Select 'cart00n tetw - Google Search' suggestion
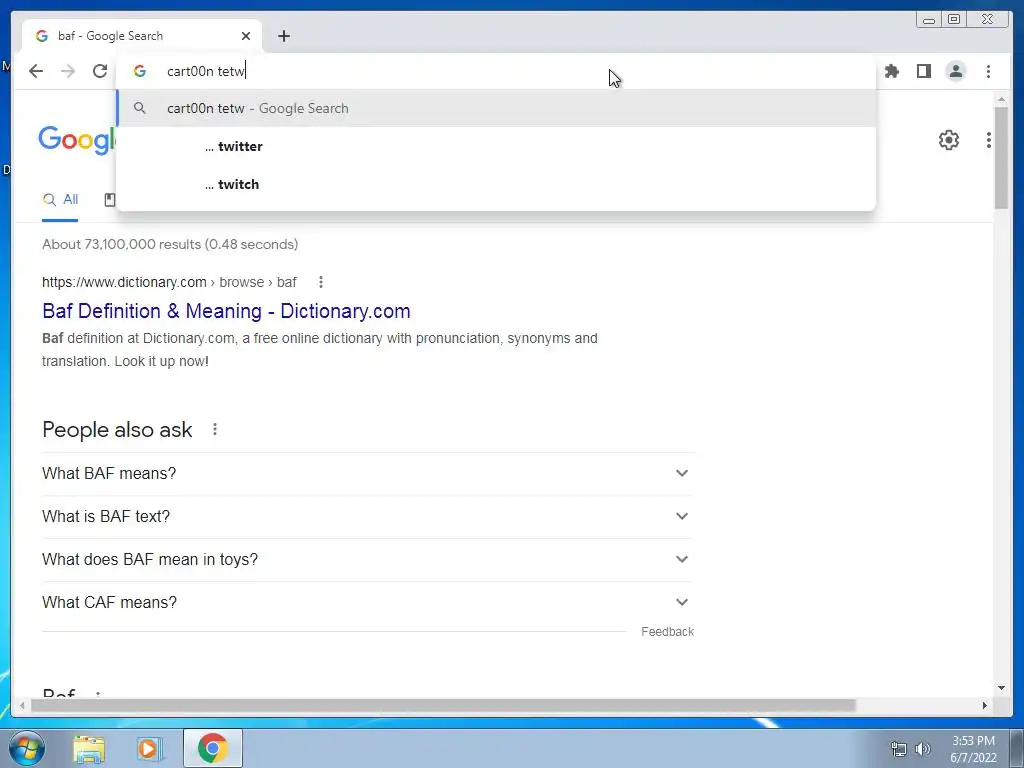 pos(496,108)
